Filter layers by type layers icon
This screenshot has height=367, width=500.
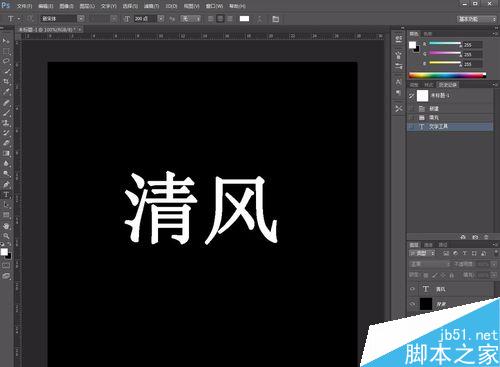click(x=465, y=253)
